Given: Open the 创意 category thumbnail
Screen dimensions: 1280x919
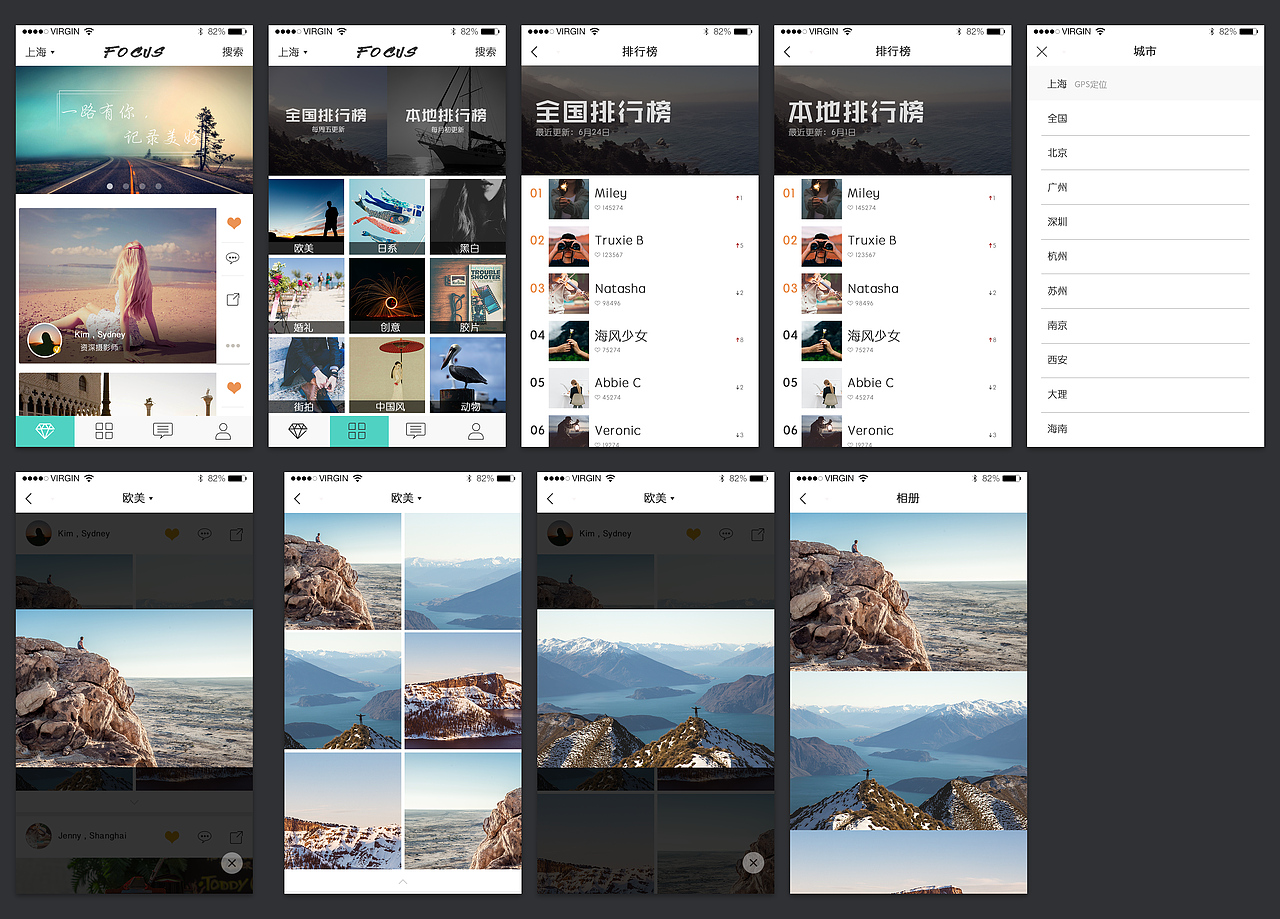Looking at the screenshot, I should (387, 296).
